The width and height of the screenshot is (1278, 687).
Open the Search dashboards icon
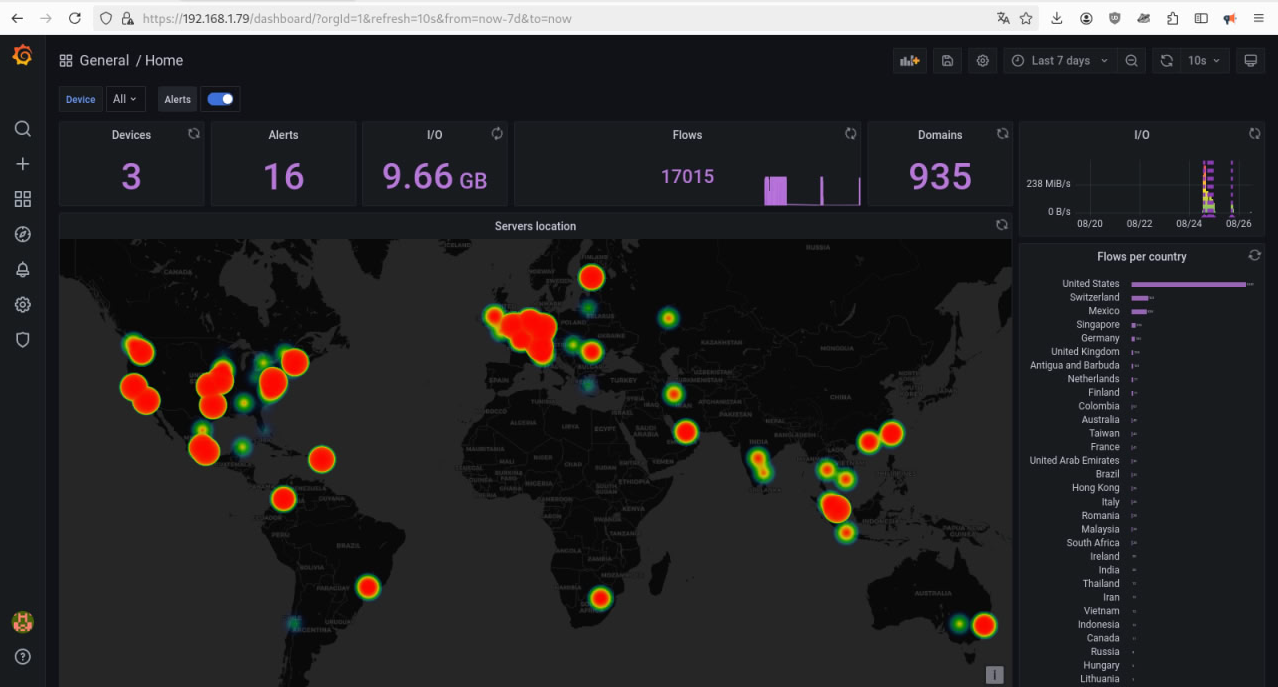pos(22,129)
